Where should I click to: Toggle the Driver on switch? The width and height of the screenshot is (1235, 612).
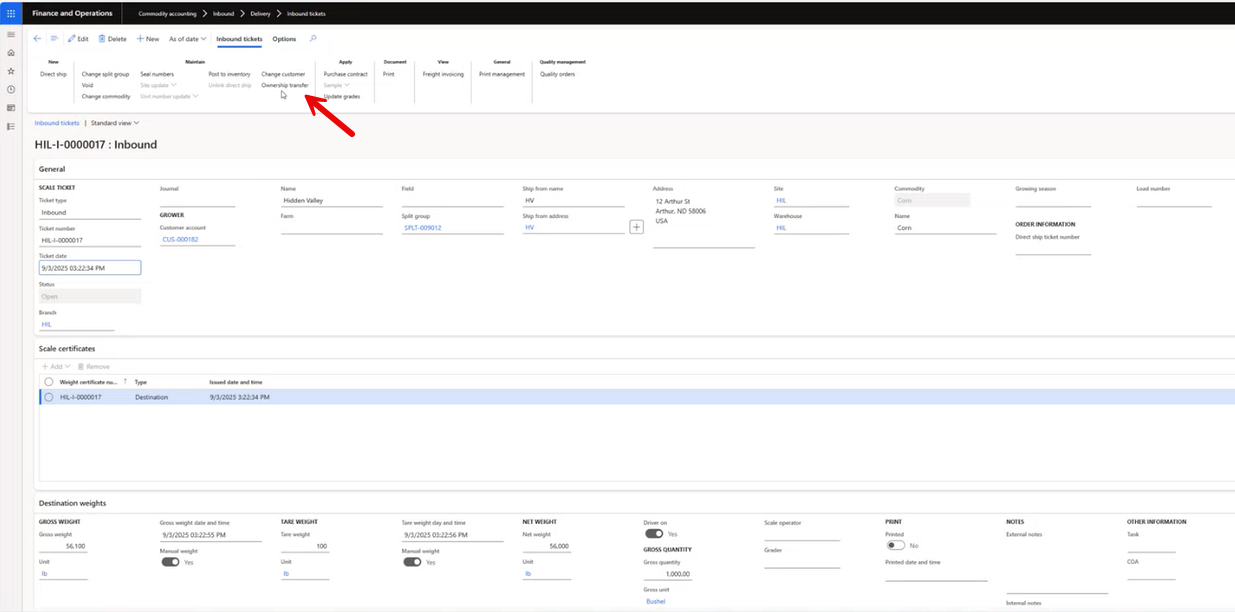click(x=654, y=534)
